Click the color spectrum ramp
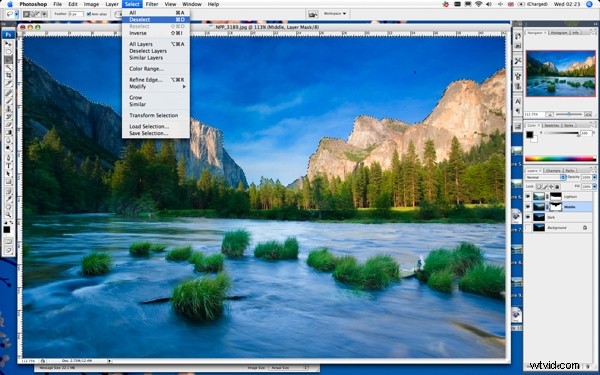Viewport: 600px width, 375px height. 561,158
